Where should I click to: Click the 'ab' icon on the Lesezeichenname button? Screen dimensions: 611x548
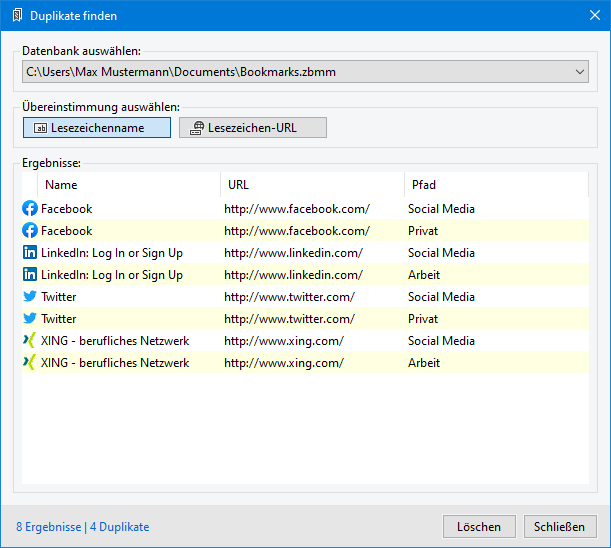click(x=41, y=128)
